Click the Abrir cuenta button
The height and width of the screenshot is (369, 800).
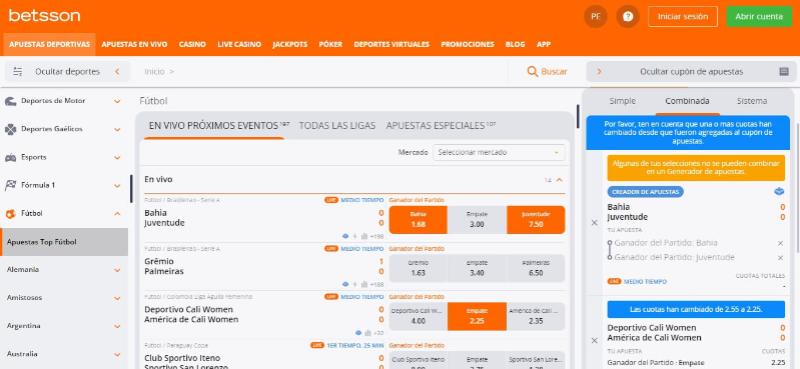[759, 16]
